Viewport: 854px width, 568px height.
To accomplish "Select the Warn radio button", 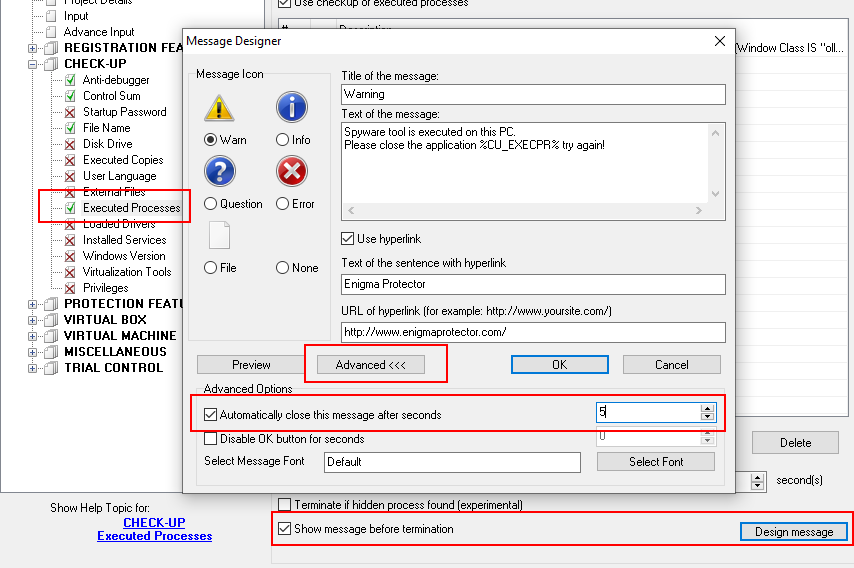I will [x=210, y=140].
